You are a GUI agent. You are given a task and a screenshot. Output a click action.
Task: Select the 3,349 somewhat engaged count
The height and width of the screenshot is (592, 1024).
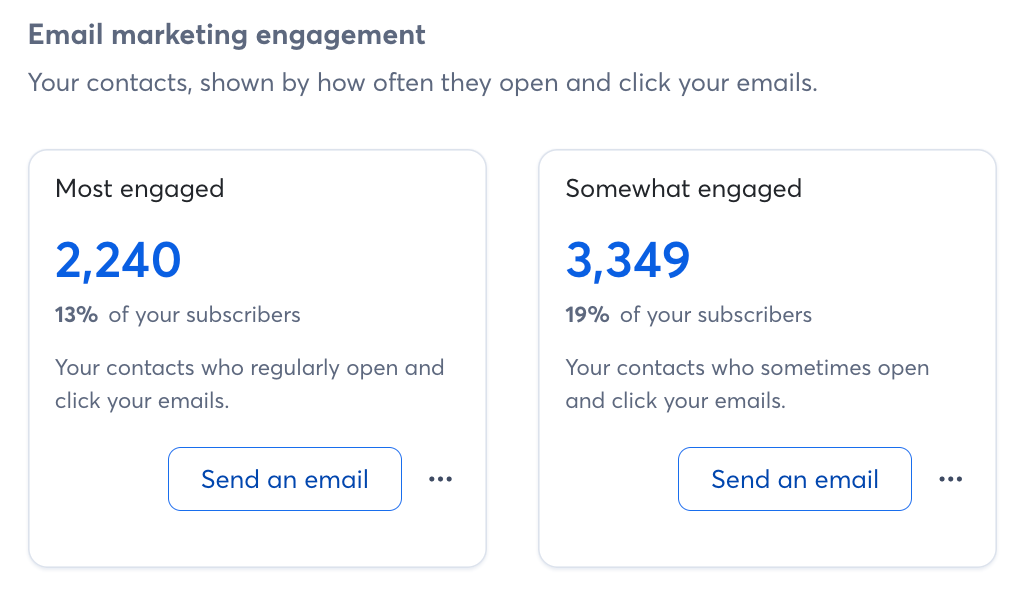click(628, 261)
